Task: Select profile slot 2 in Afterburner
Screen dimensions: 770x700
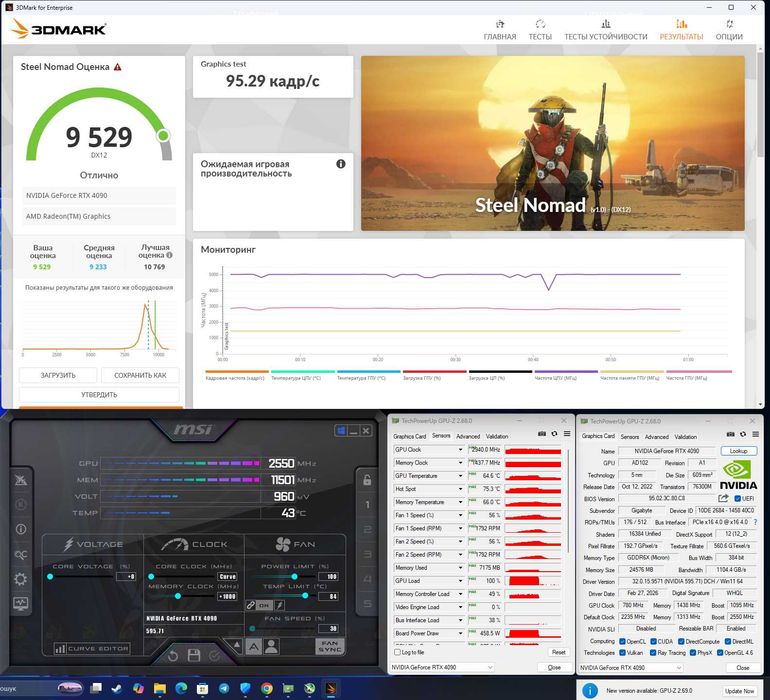Action: [x=367, y=530]
